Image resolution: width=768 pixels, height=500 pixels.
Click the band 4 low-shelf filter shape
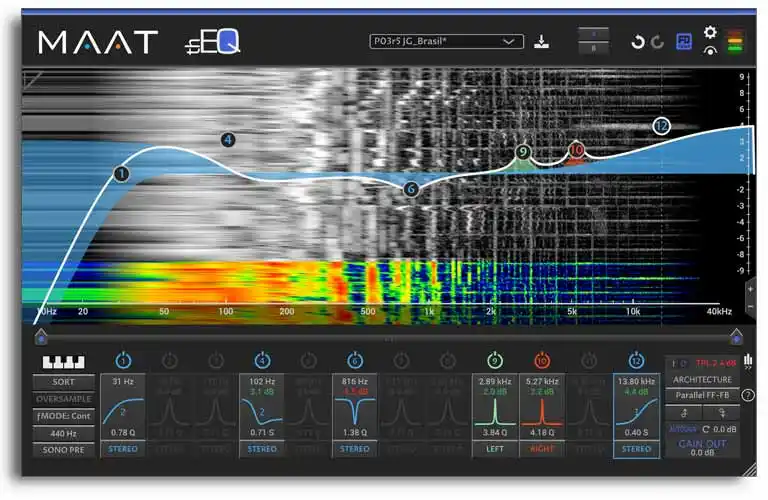point(262,411)
